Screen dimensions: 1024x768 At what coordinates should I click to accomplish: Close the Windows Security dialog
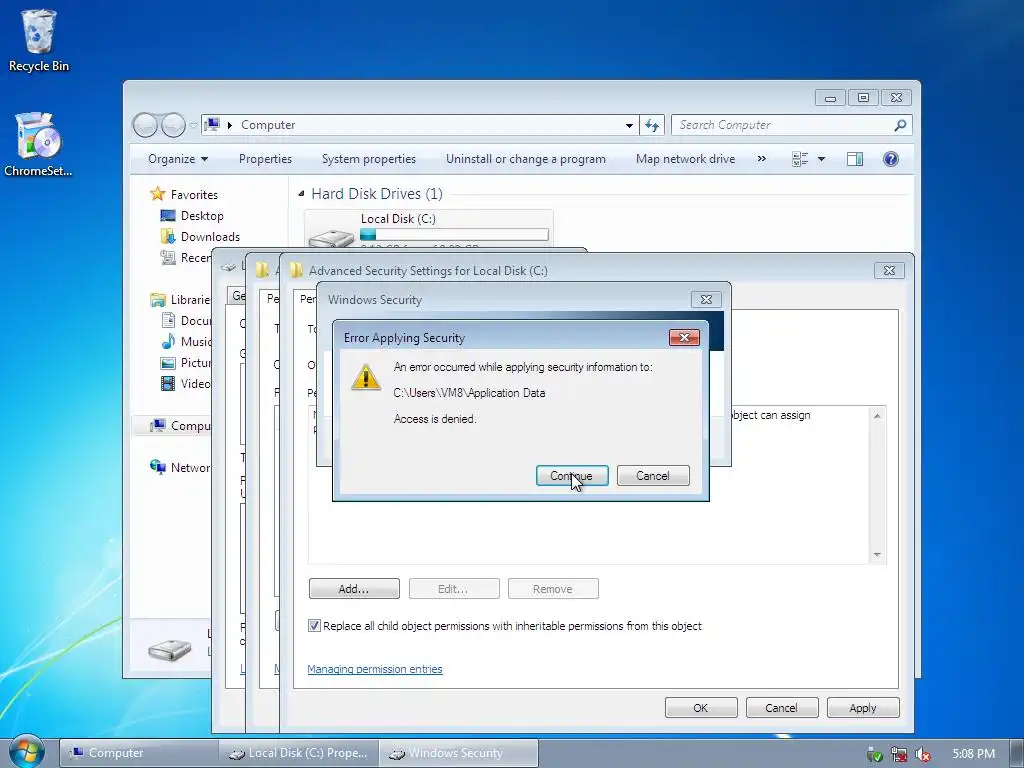(706, 299)
